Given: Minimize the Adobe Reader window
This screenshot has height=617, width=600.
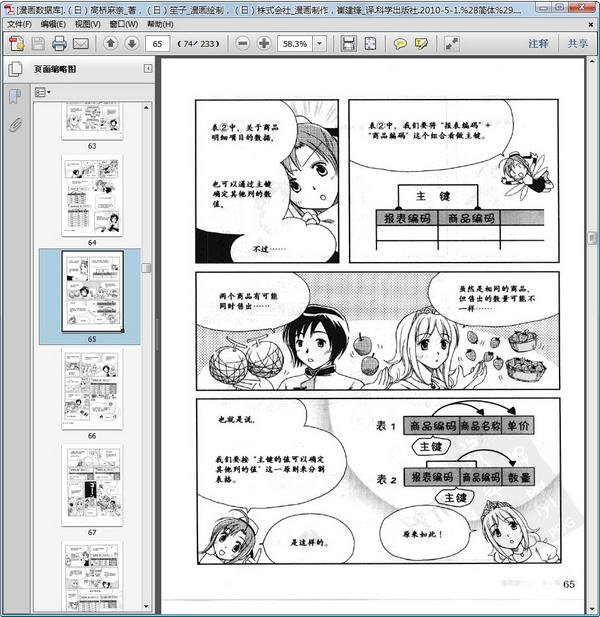Looking at the screenshot, I should pyautogui.click(x=543, y=7).
